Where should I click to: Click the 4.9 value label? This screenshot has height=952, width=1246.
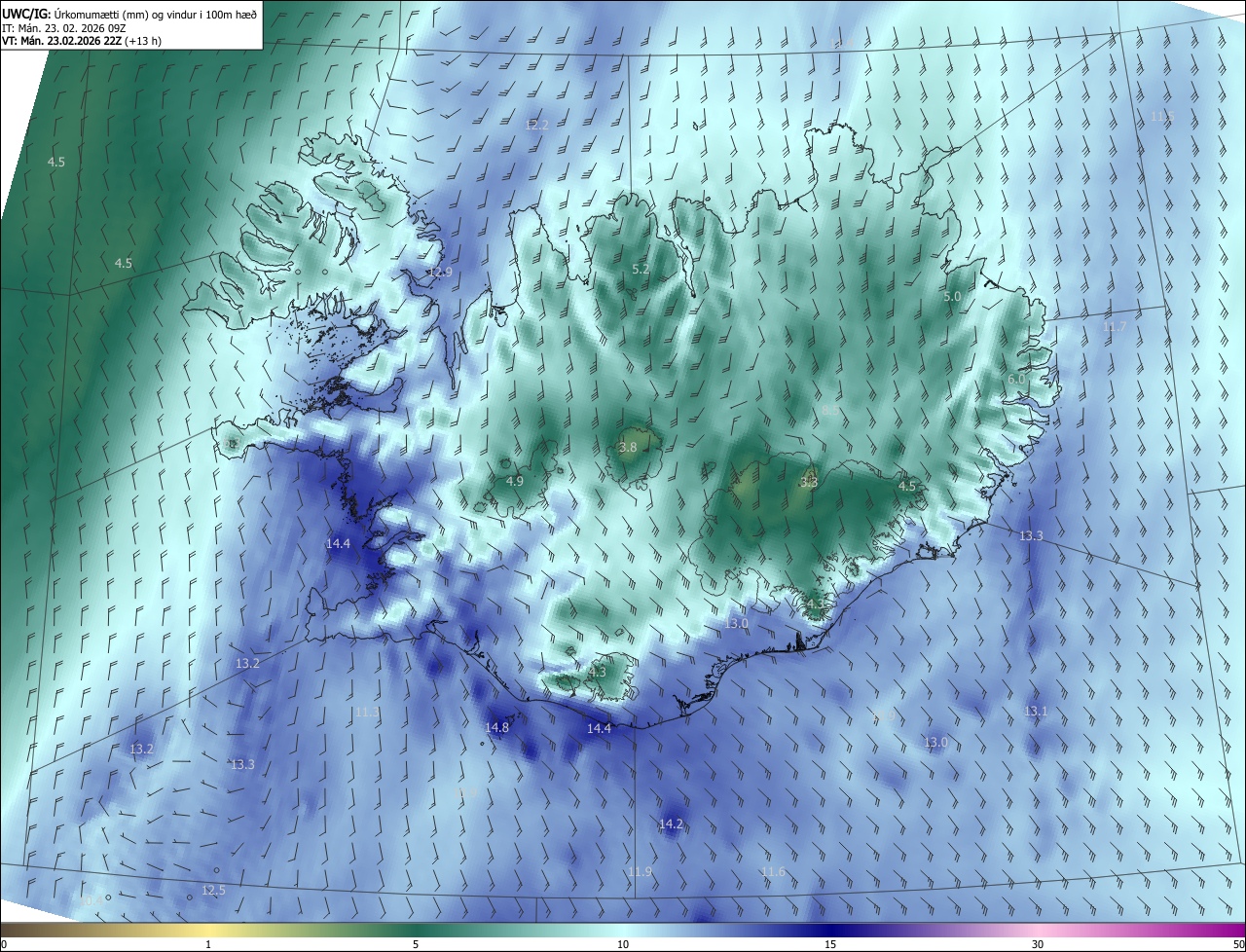(x=515, y=481)
